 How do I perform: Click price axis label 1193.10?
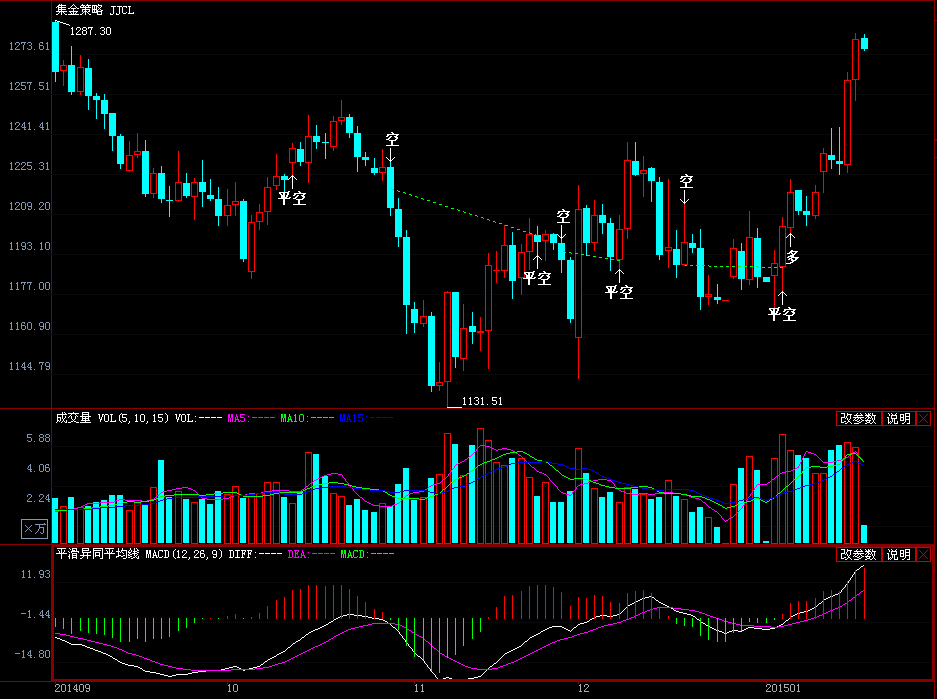(29, 247)
